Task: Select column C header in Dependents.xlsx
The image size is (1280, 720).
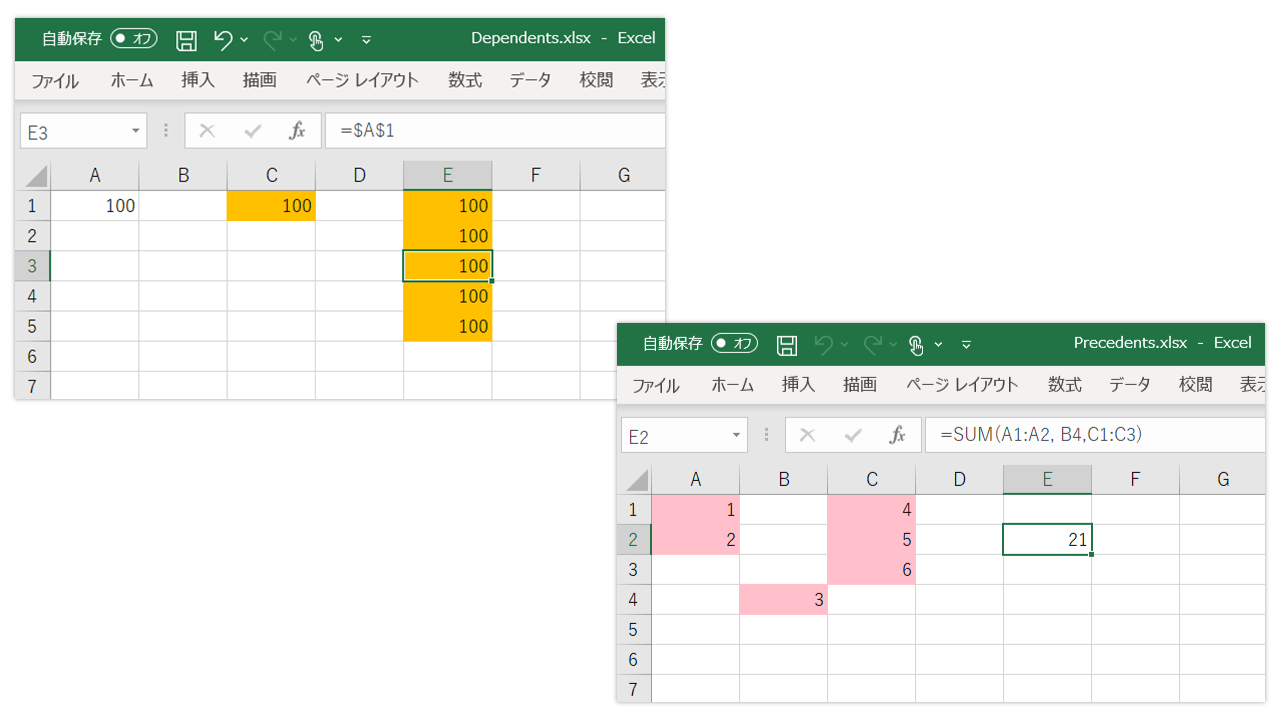Action: 271,176
